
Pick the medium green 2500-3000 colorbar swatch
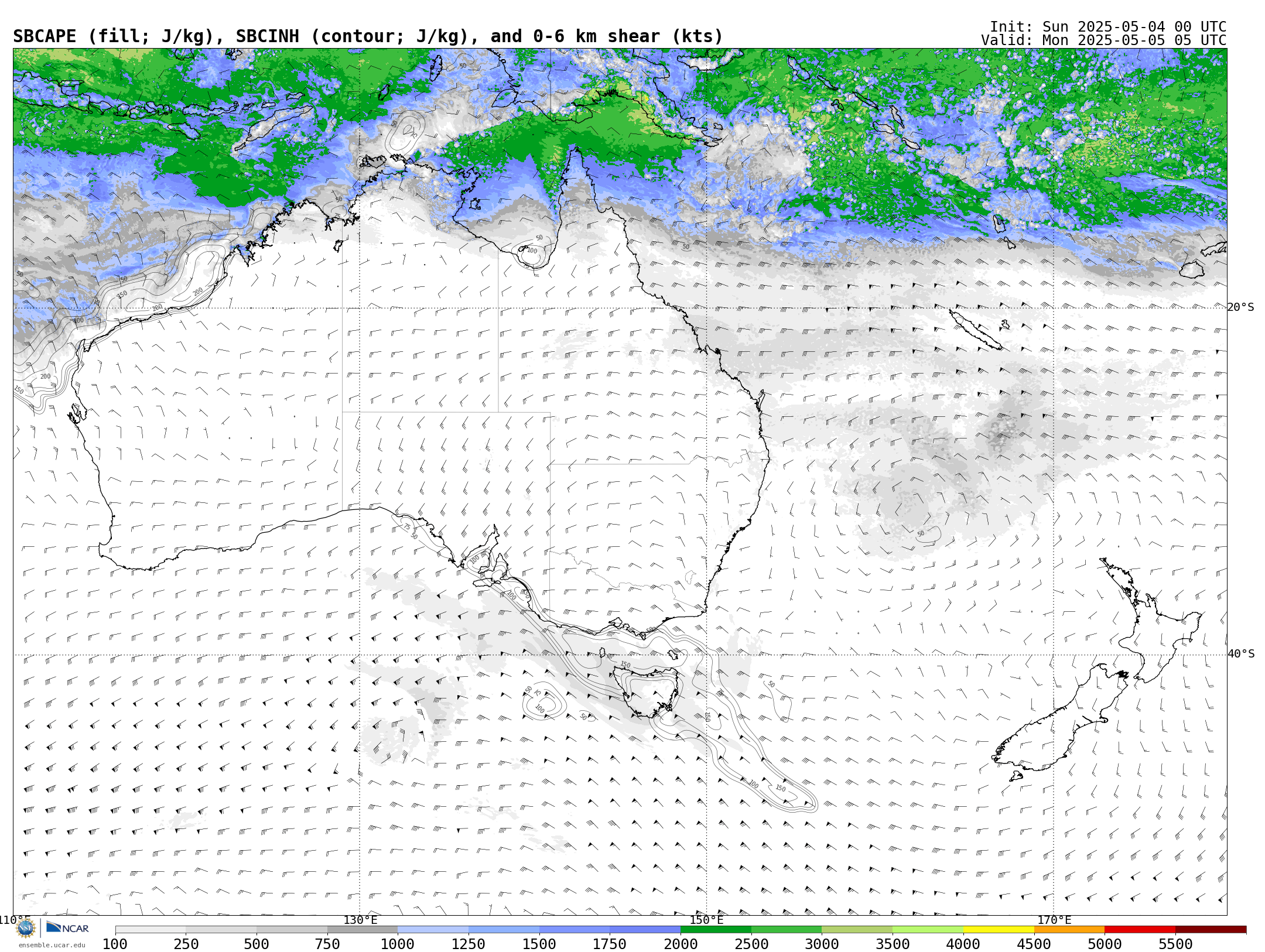787,930
